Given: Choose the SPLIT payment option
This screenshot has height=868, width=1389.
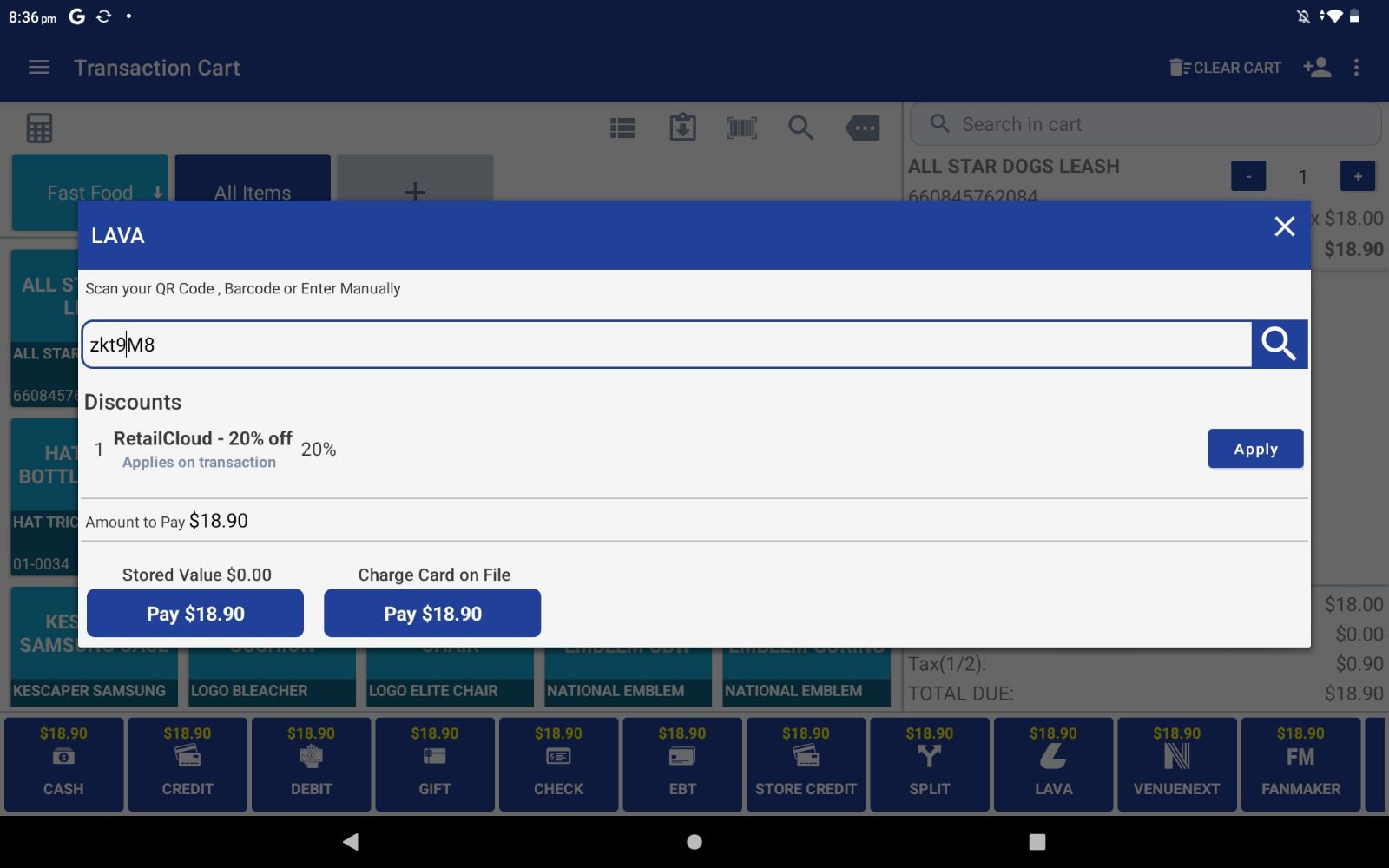Looking at the screenshot, I should coord(929,765).
